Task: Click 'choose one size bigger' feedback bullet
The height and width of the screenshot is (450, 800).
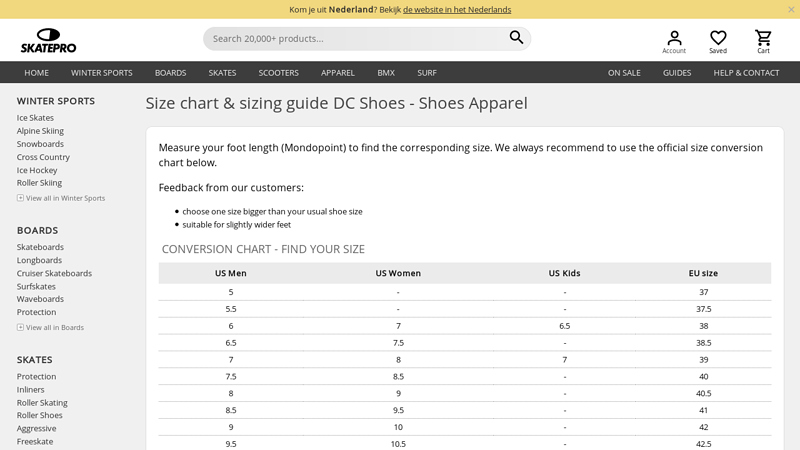Action: tap(272, 211)
